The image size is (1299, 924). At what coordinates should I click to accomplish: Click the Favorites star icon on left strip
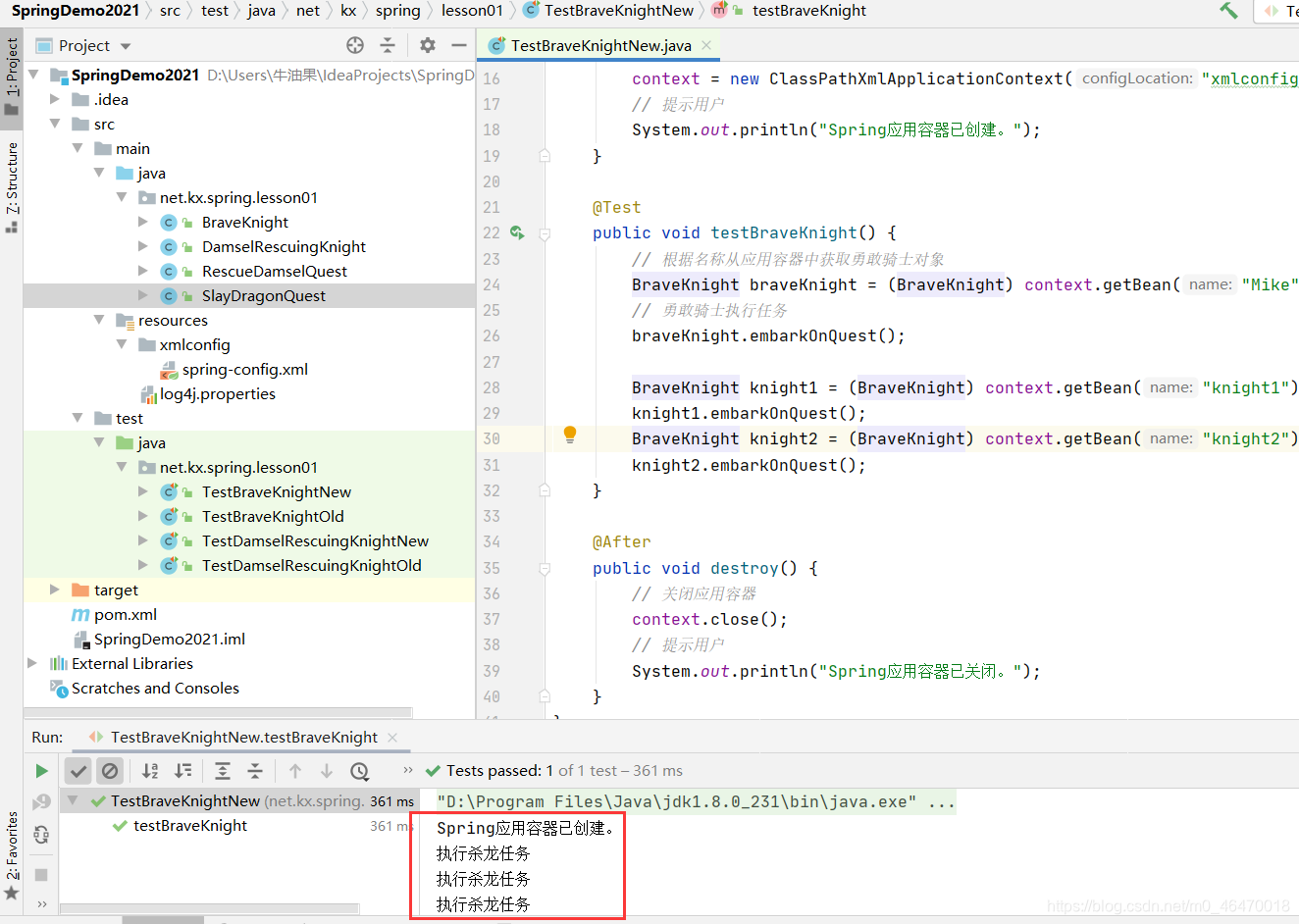click(12, 893)
